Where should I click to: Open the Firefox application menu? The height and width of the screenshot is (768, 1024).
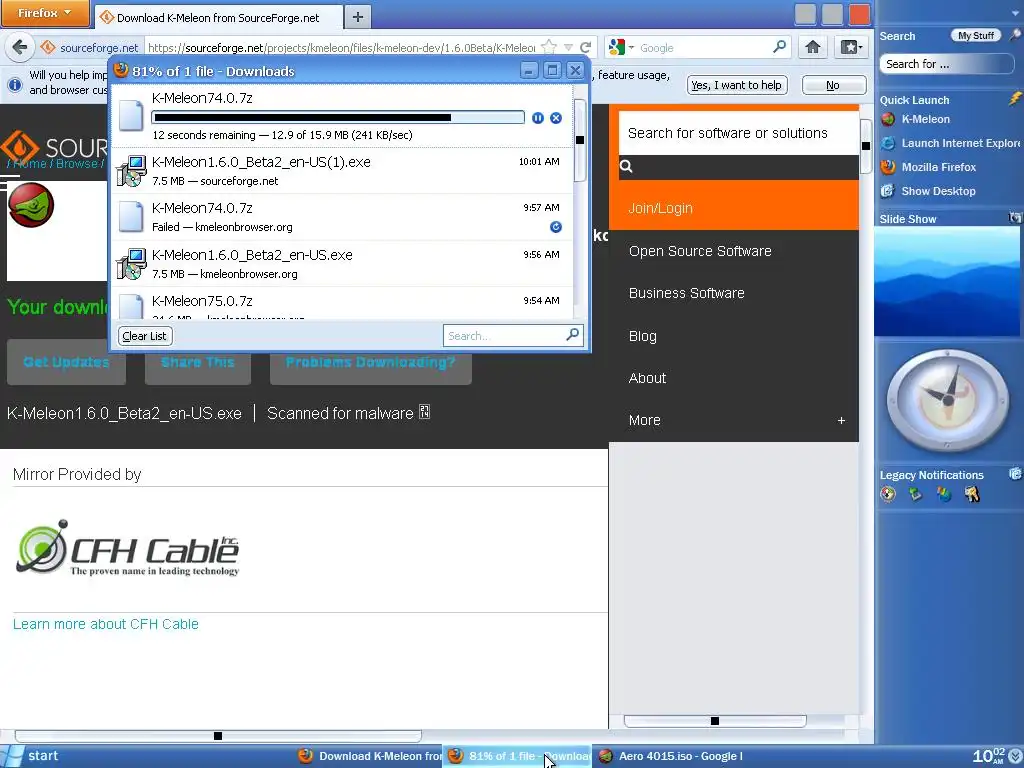coord(45,13)
